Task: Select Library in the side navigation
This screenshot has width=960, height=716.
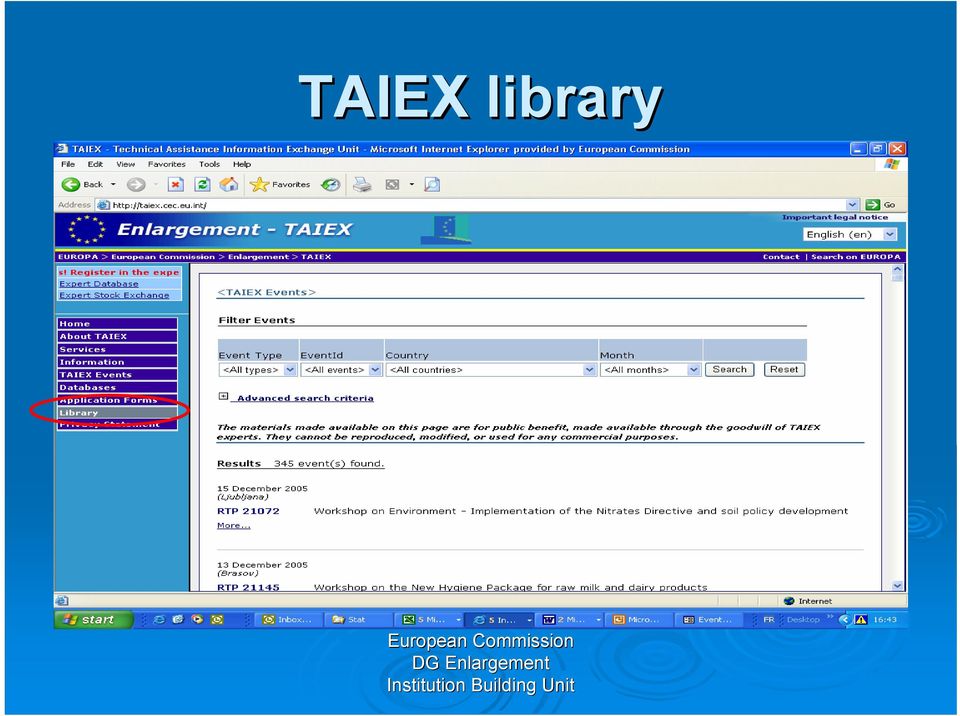Action: coord(117,413)
